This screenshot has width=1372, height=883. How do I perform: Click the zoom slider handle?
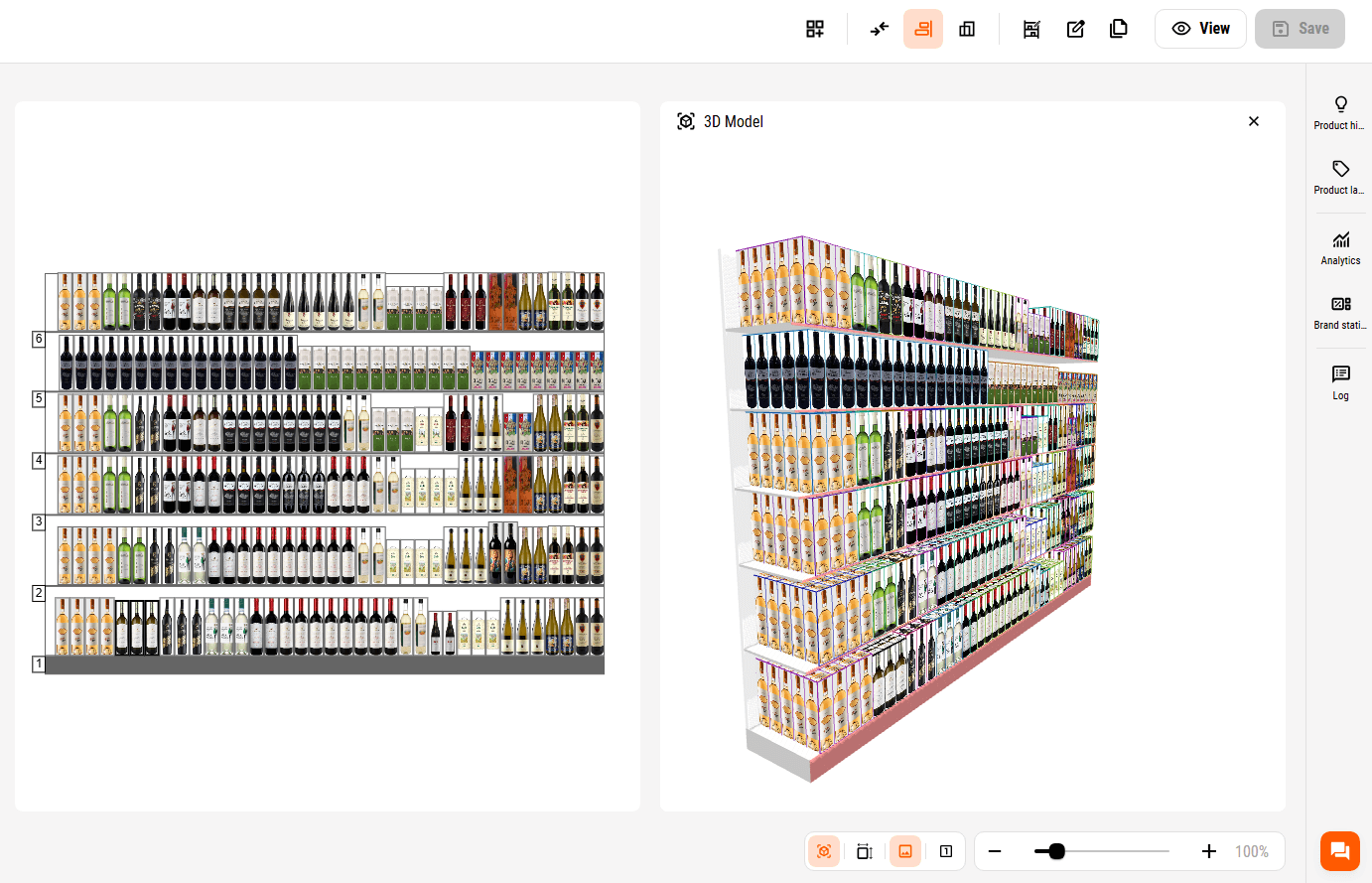tap(1056, 851)
